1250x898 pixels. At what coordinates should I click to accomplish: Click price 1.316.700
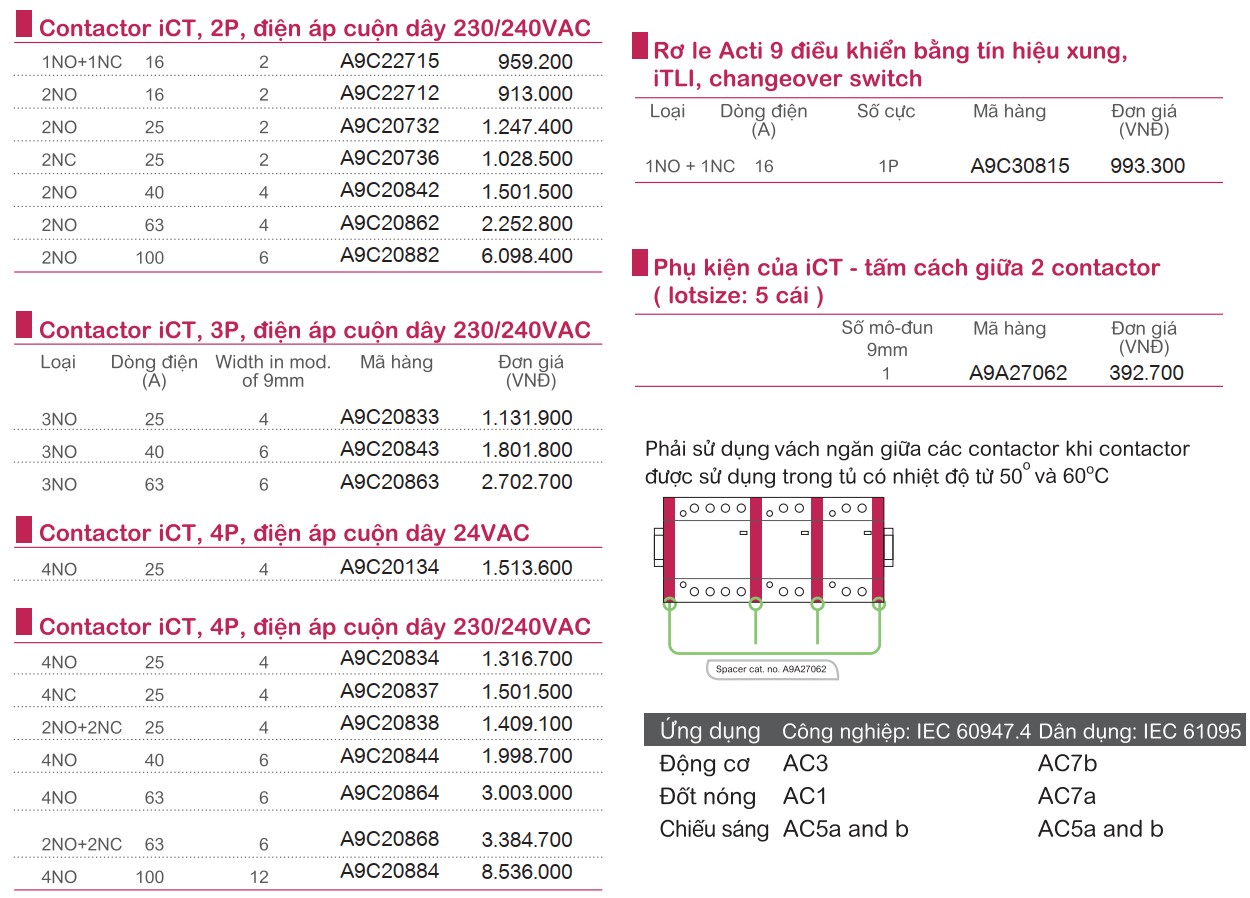tap(527, 659)
